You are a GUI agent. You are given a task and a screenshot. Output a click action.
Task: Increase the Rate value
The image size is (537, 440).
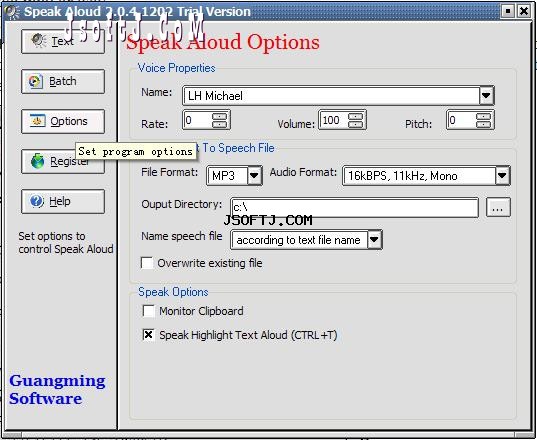click(x=220, y=116)
